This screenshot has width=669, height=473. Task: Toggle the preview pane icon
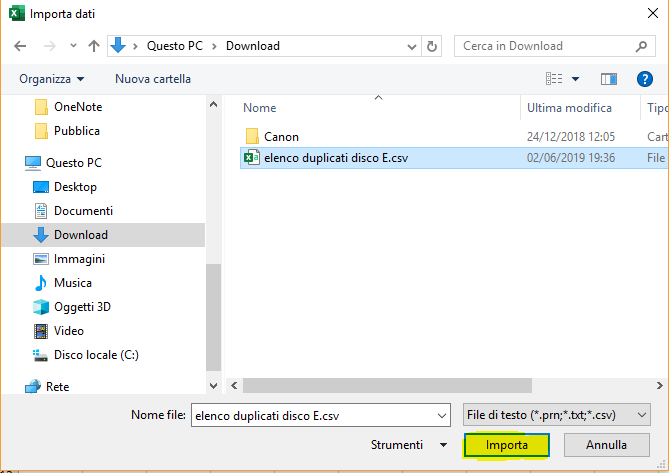(x=608, y=79)
